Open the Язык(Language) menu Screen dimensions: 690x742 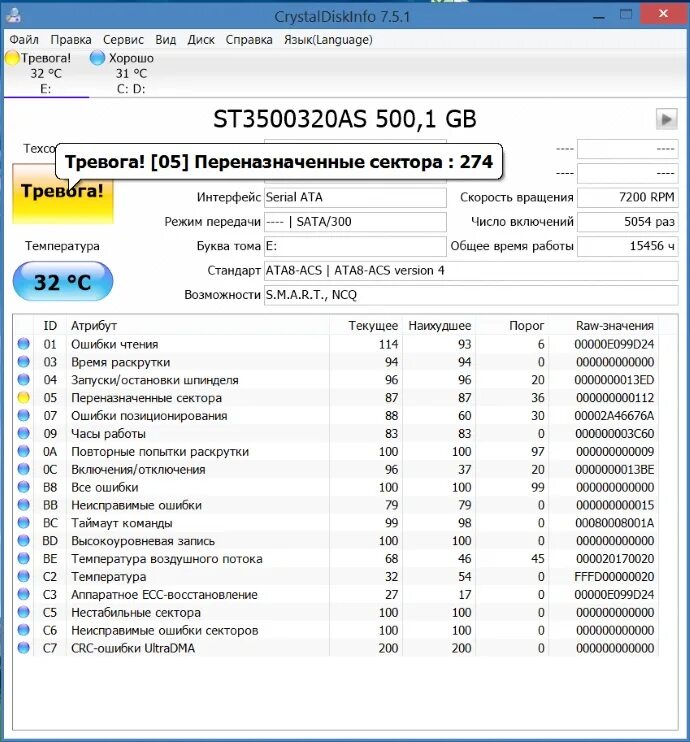point(328,40)
